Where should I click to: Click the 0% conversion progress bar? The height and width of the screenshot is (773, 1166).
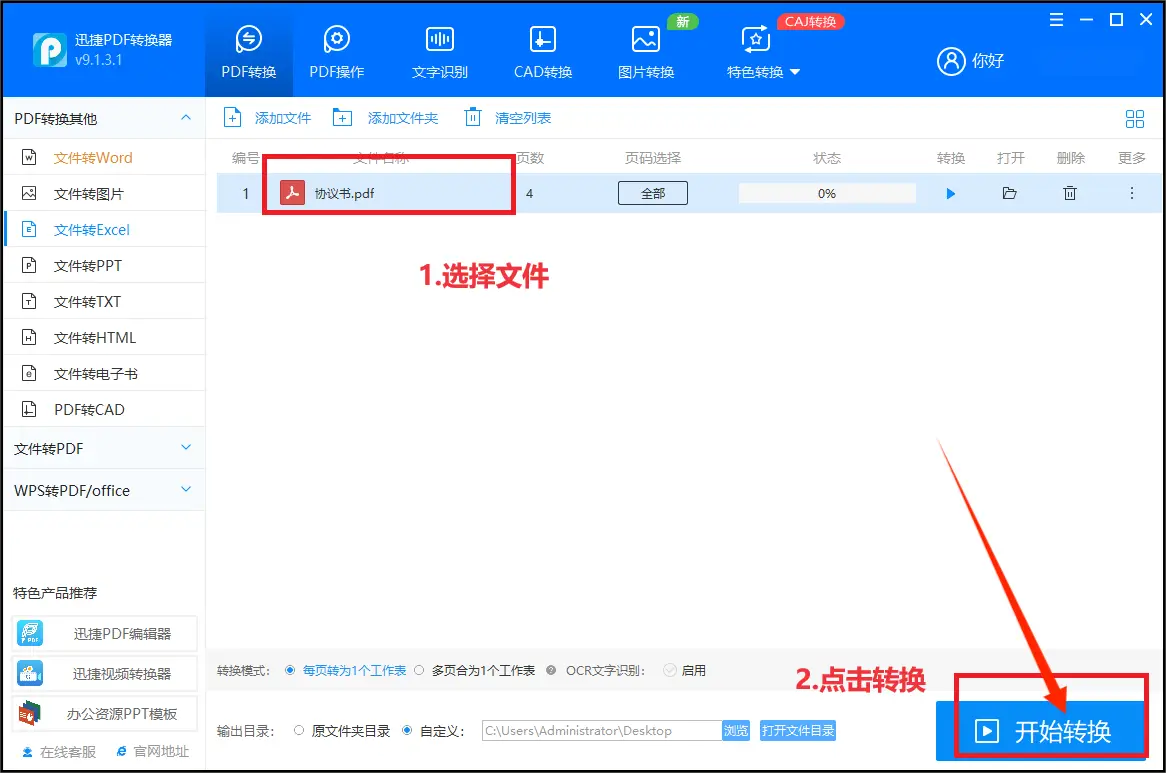[x=826, y=194]
